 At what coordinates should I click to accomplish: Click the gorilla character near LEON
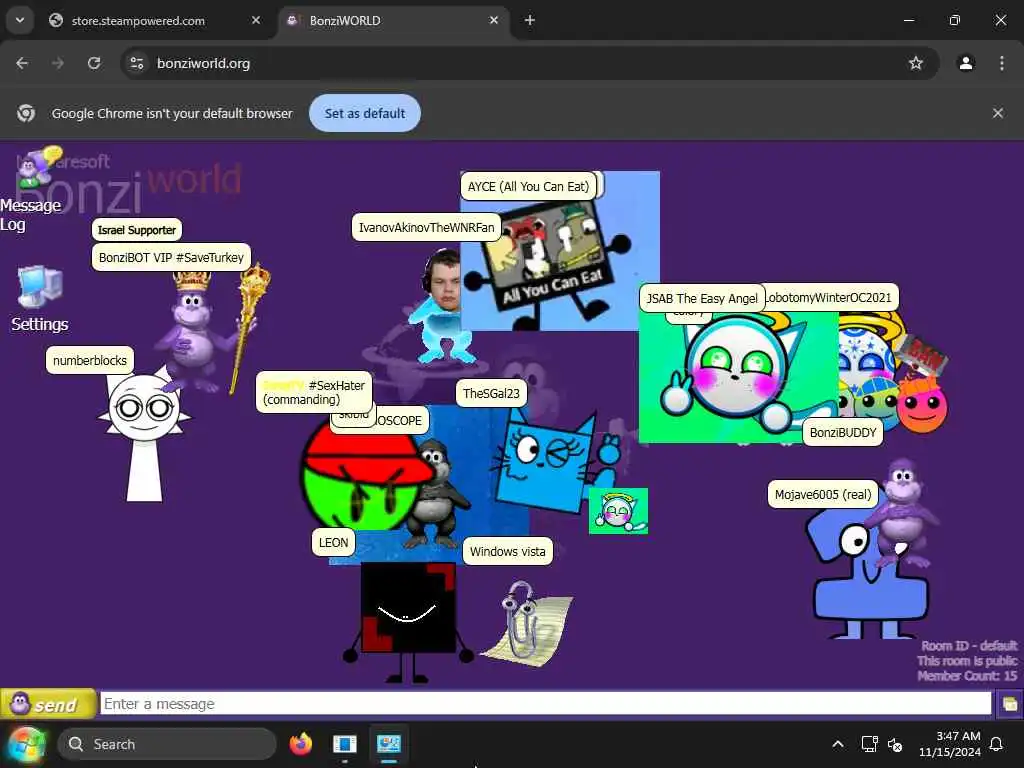tap(436, 494)
